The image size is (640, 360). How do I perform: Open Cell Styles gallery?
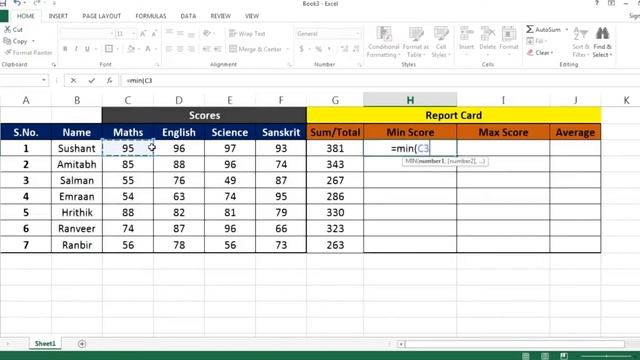tap(441, 42)
